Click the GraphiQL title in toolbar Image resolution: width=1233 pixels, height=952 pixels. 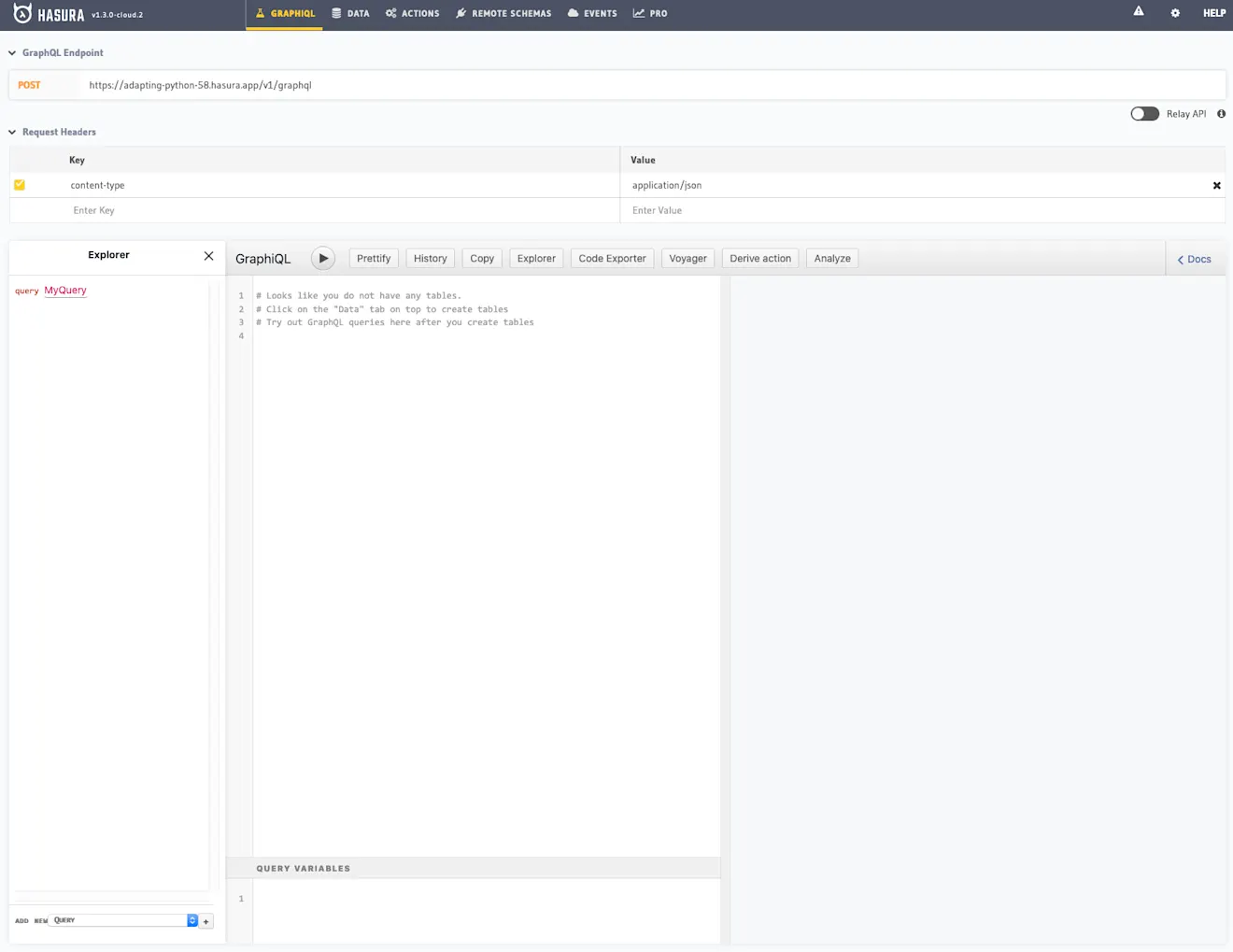pos(262,259)
